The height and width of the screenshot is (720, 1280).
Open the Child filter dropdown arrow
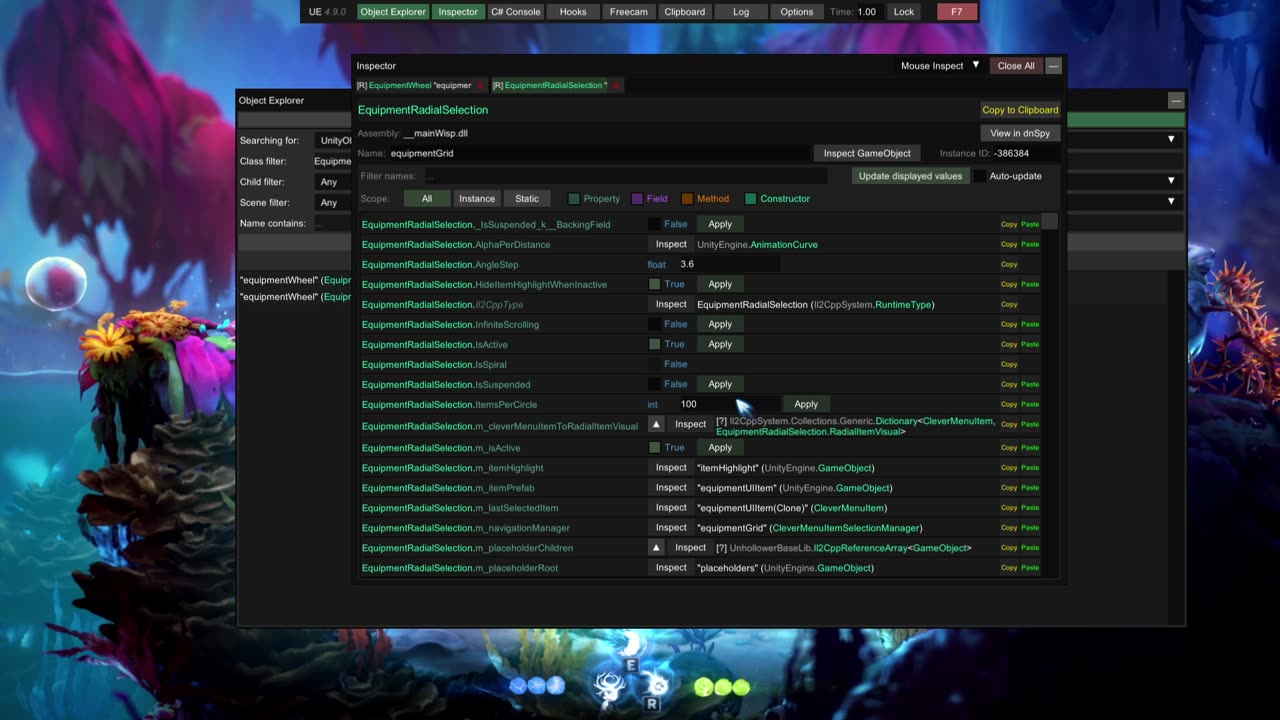click(1171, 181)
